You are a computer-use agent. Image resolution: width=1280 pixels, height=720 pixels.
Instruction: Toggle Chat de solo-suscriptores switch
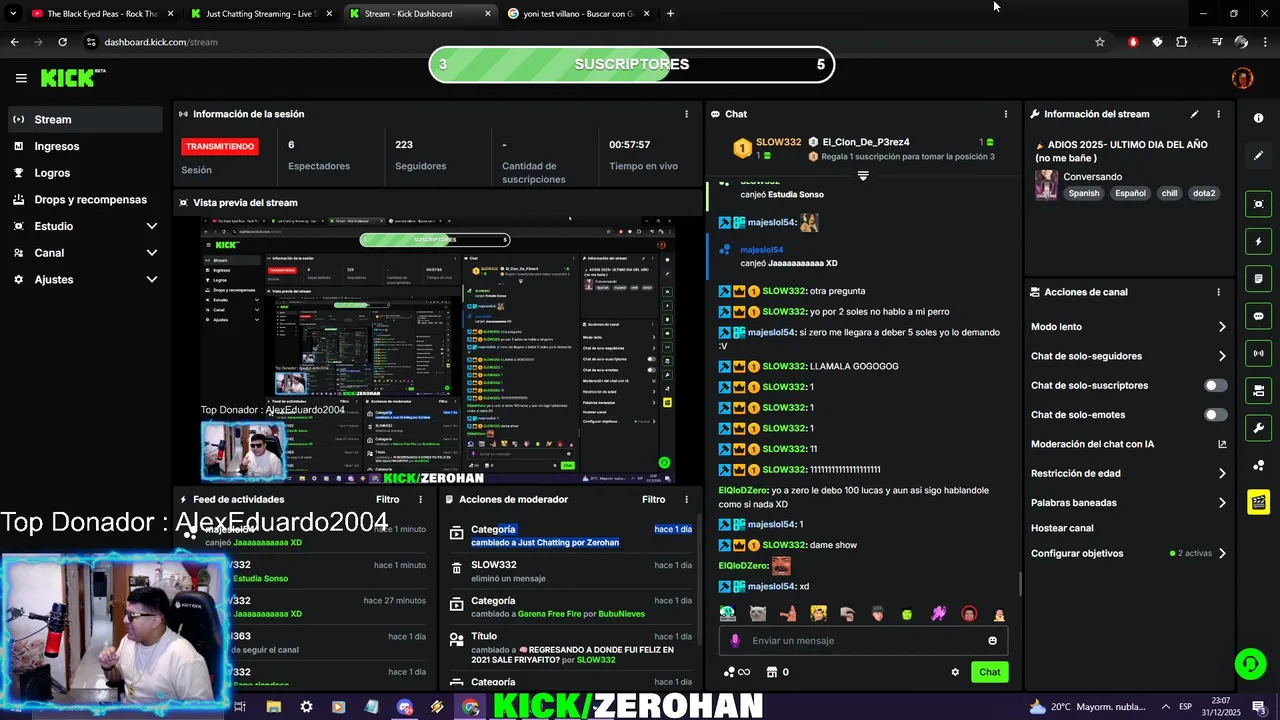(x=1216, y=385)
